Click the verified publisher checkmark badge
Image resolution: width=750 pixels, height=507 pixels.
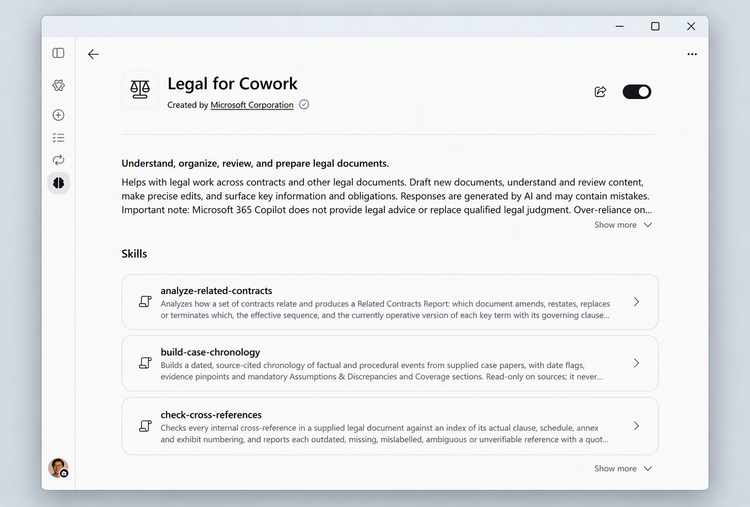pyautogui.click(x=304, y=105)
